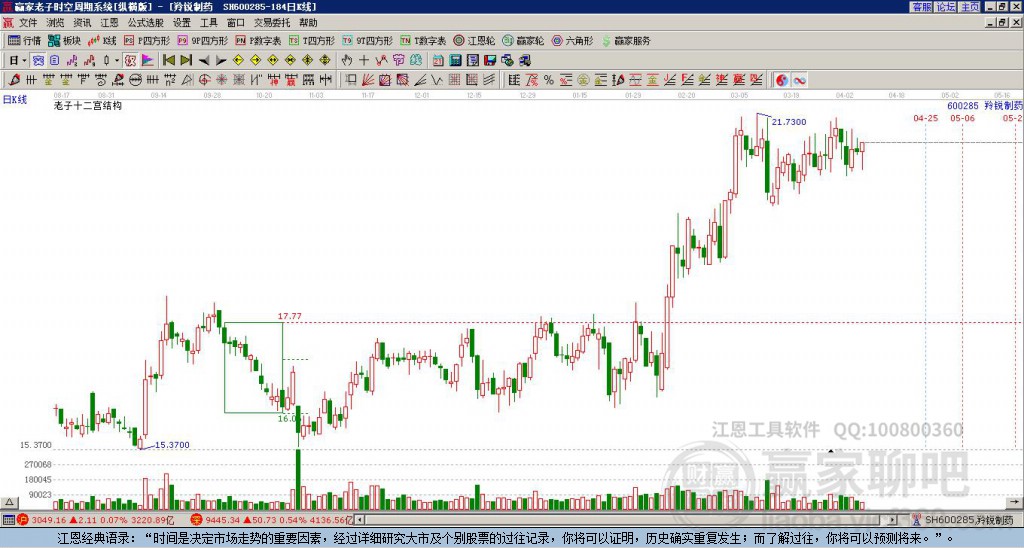Open the 行情 quotes view
Screen dimensions: 1024x548
pyautogui.click(x=25, y=40)
